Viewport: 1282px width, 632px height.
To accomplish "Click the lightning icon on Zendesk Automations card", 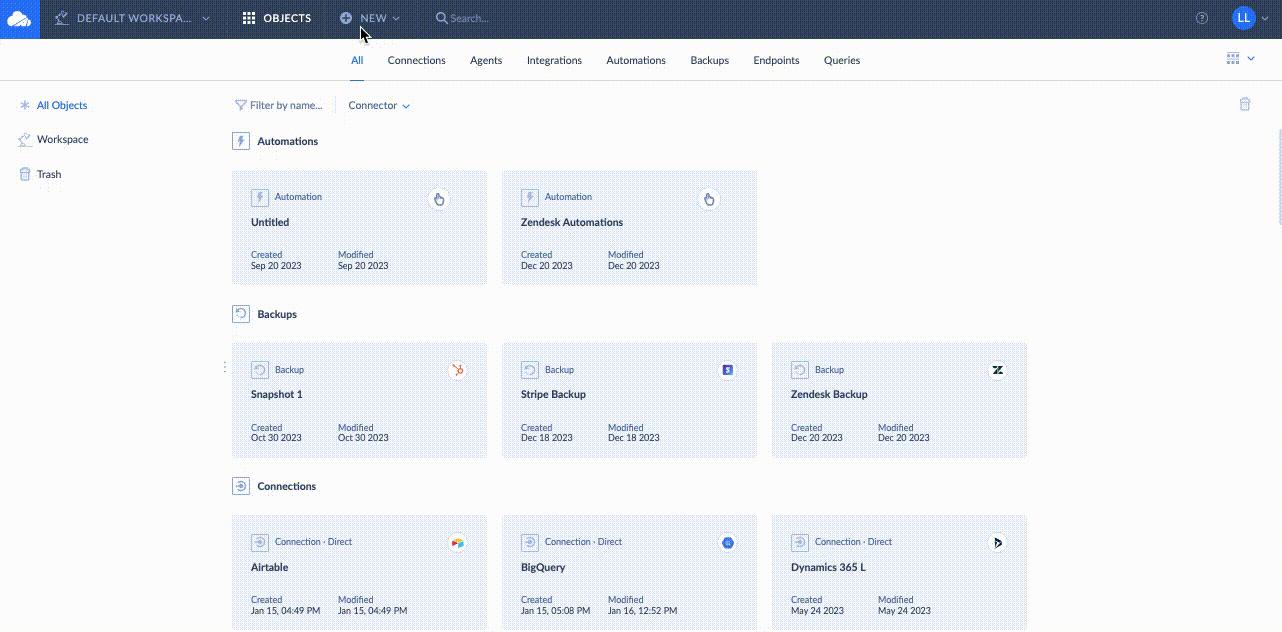I will (x=529, y=196).
